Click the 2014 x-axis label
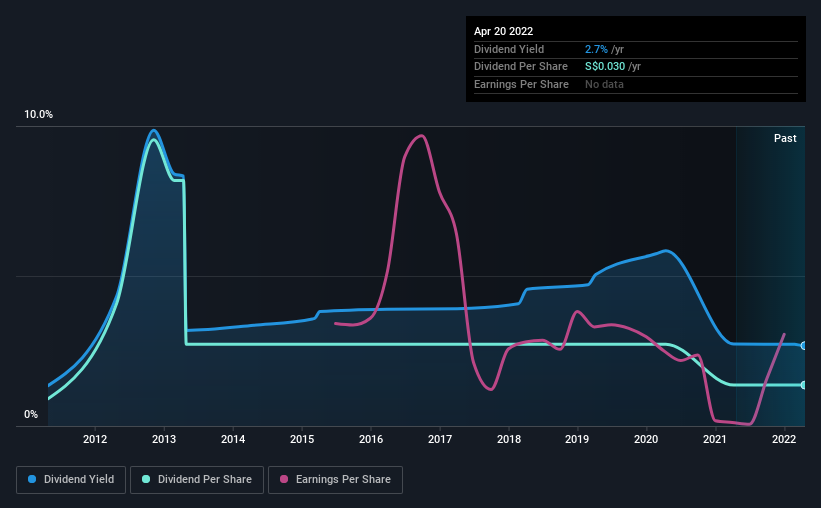This screenshot has height=508, width=821. pyautogui.click(x=233, y=439)
